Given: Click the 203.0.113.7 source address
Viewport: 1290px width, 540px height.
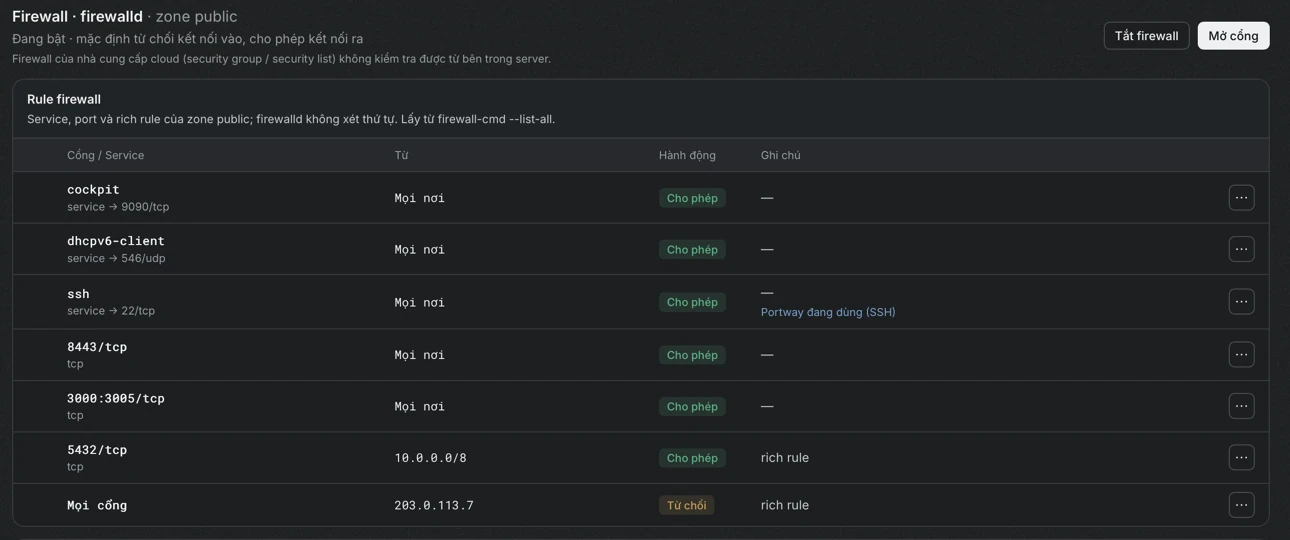Looking at the screenshot, I should pos(434,505).
